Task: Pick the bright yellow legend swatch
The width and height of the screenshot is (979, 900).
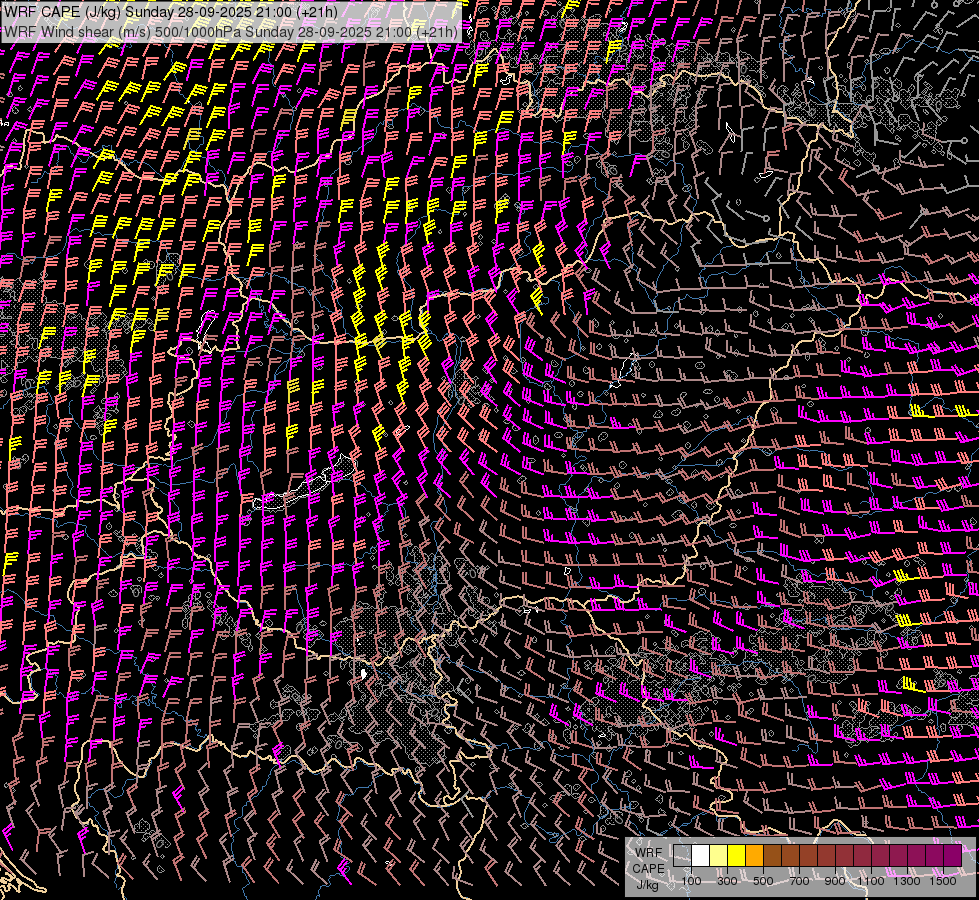Action: point(736,856)
